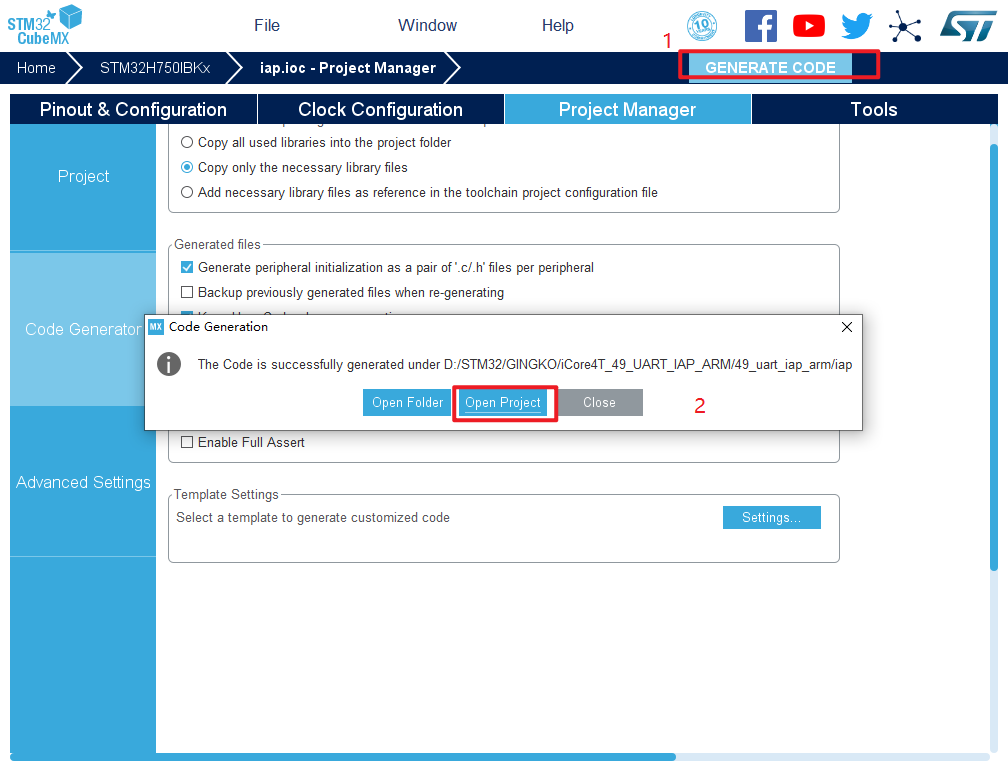Click the STM32CubeMX logo icon
This screenshot has width=1008, height=771.
point(45,24)
